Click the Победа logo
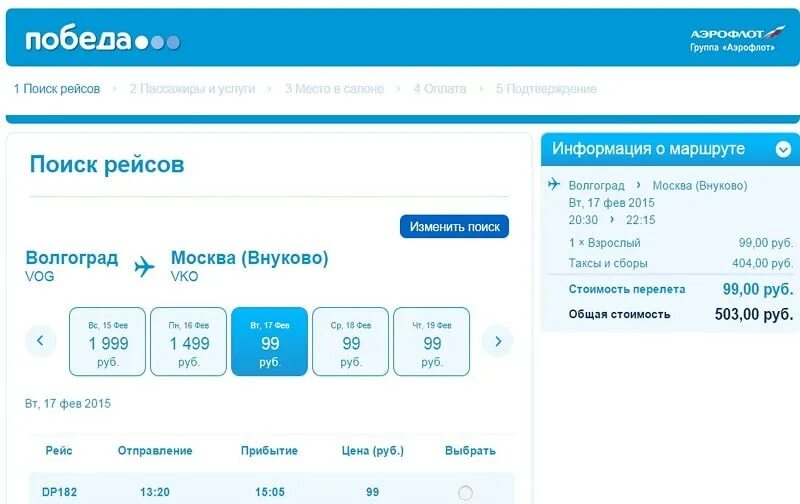Image resolution: width=800 pixels, height=504 pixels. tap(103, 39)
